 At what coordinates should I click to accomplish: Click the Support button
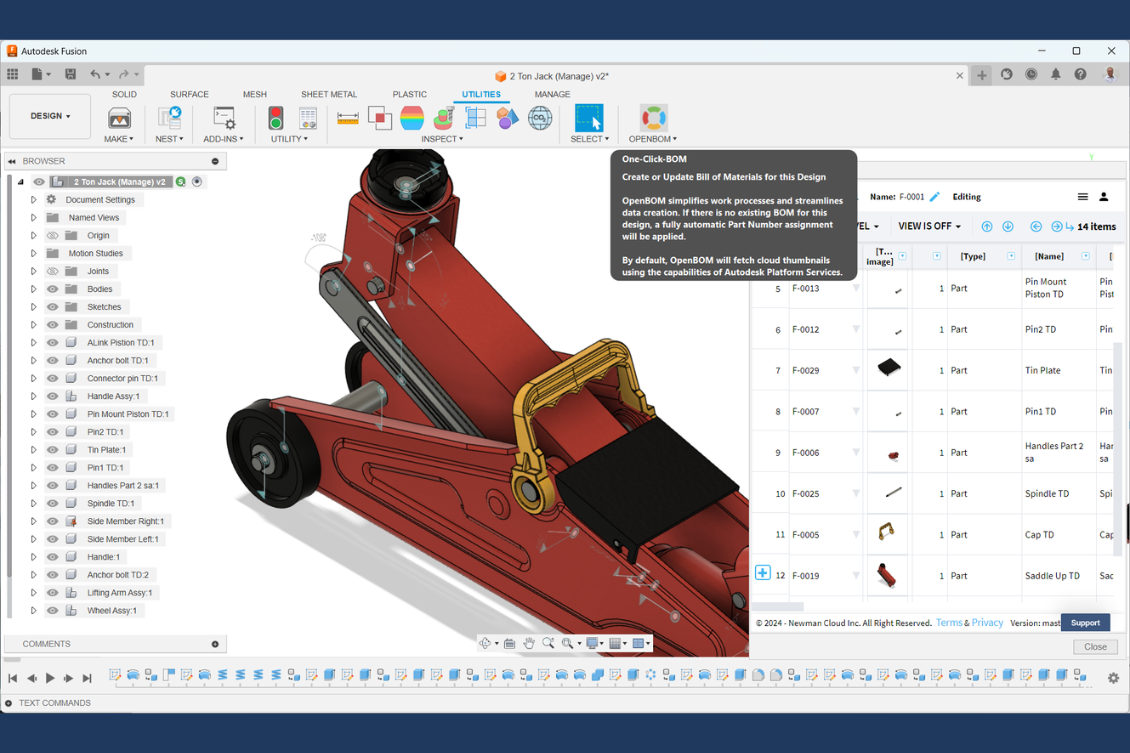[1085, 623]
